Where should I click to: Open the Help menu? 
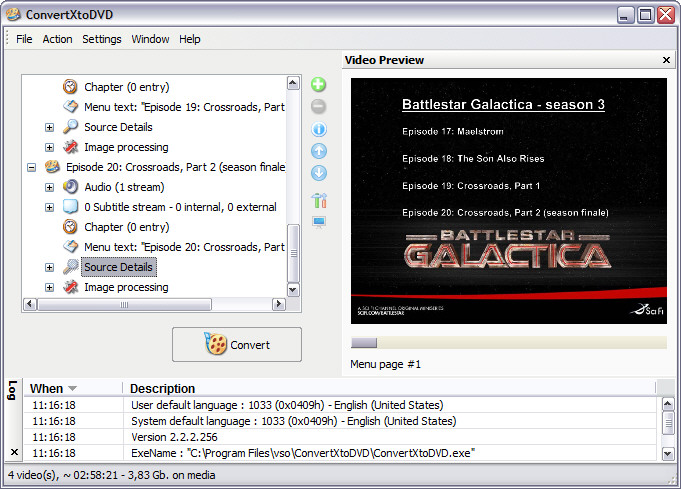[190, 39]
